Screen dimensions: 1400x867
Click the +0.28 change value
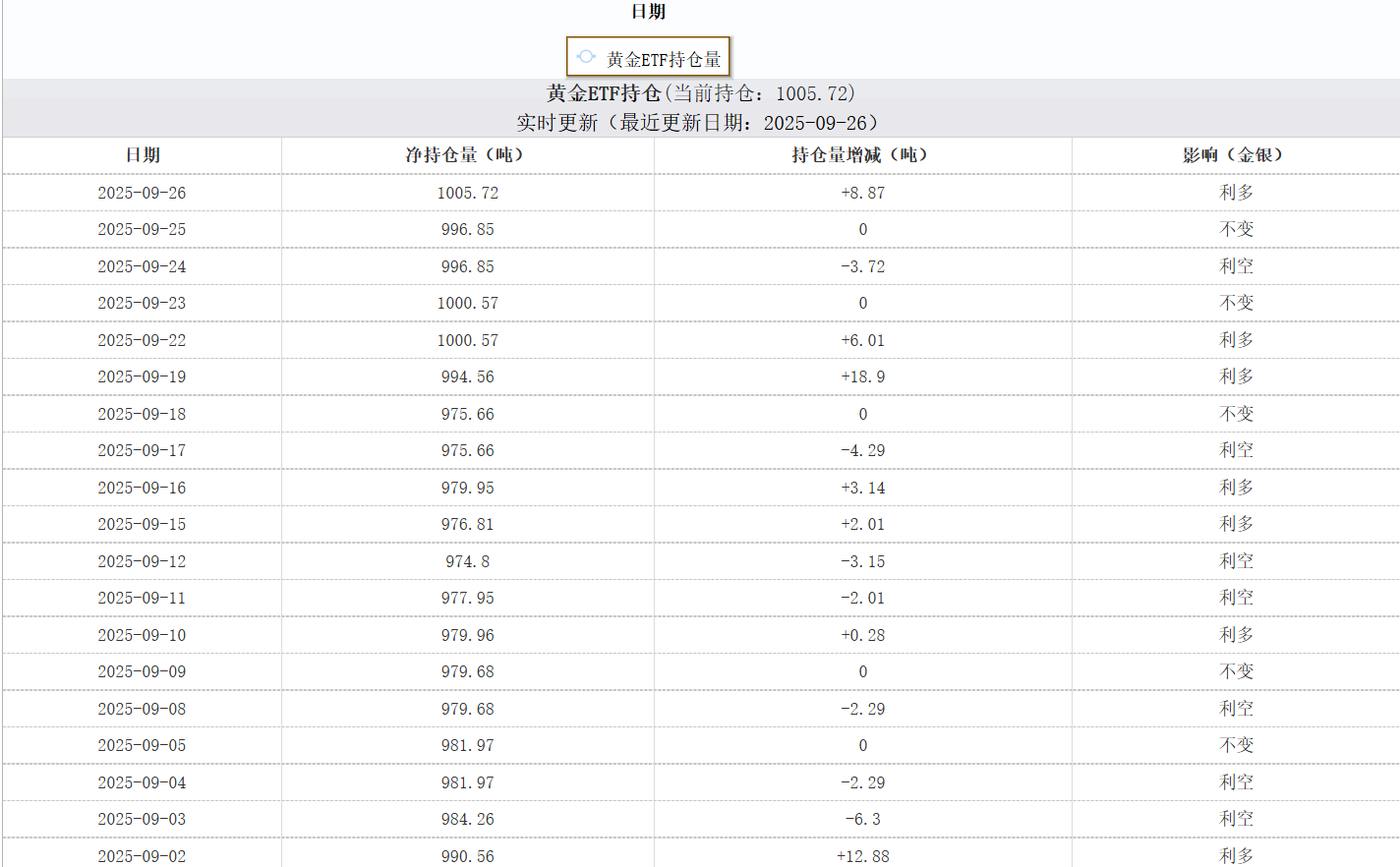pos(862,635)
